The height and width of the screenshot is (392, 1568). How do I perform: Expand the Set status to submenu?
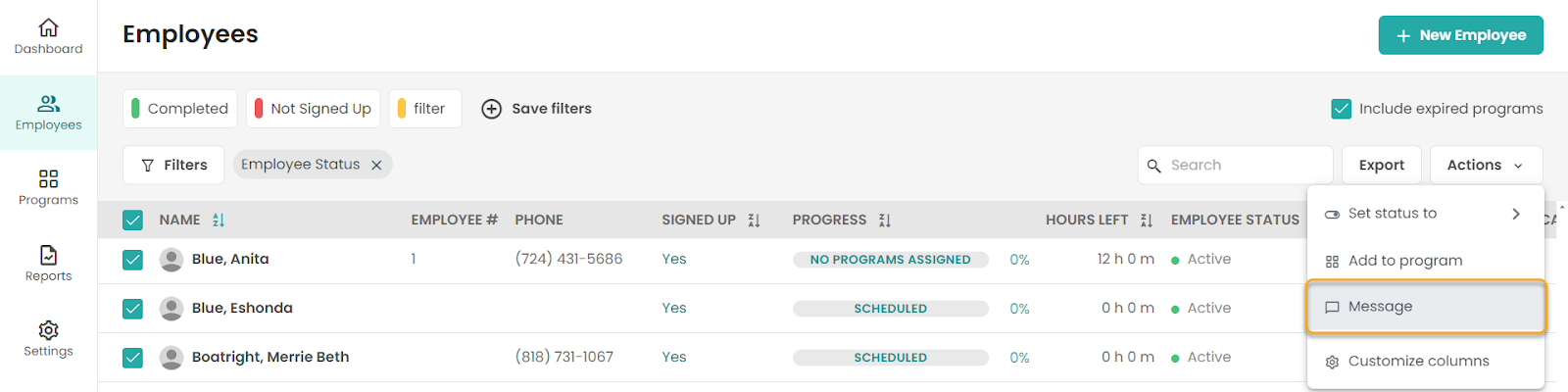[1425, 214]
